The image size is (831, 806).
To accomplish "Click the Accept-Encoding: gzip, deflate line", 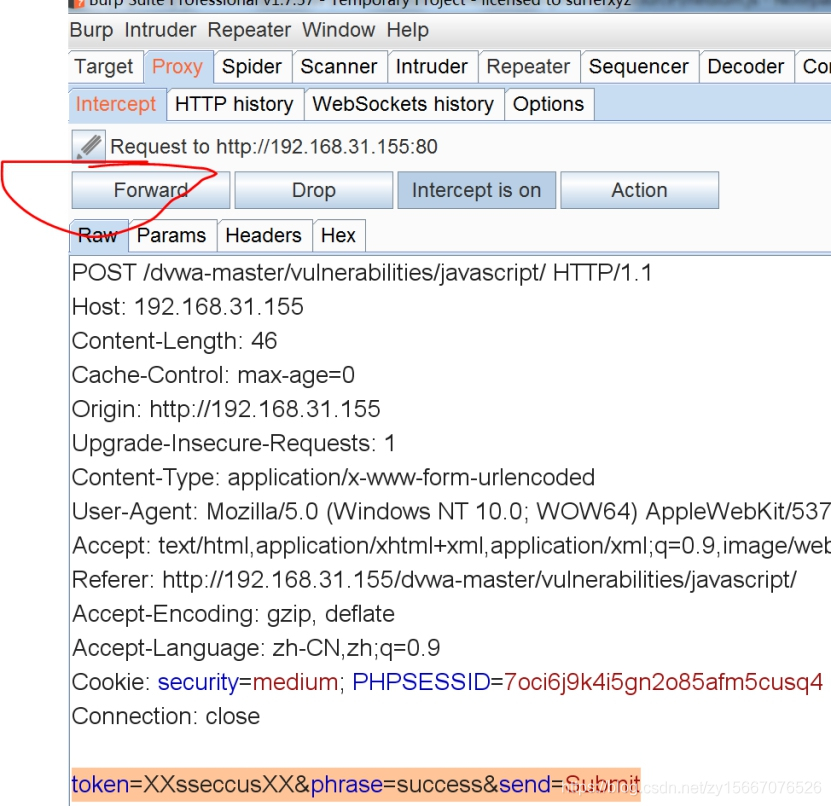I will tap(233, 614).
